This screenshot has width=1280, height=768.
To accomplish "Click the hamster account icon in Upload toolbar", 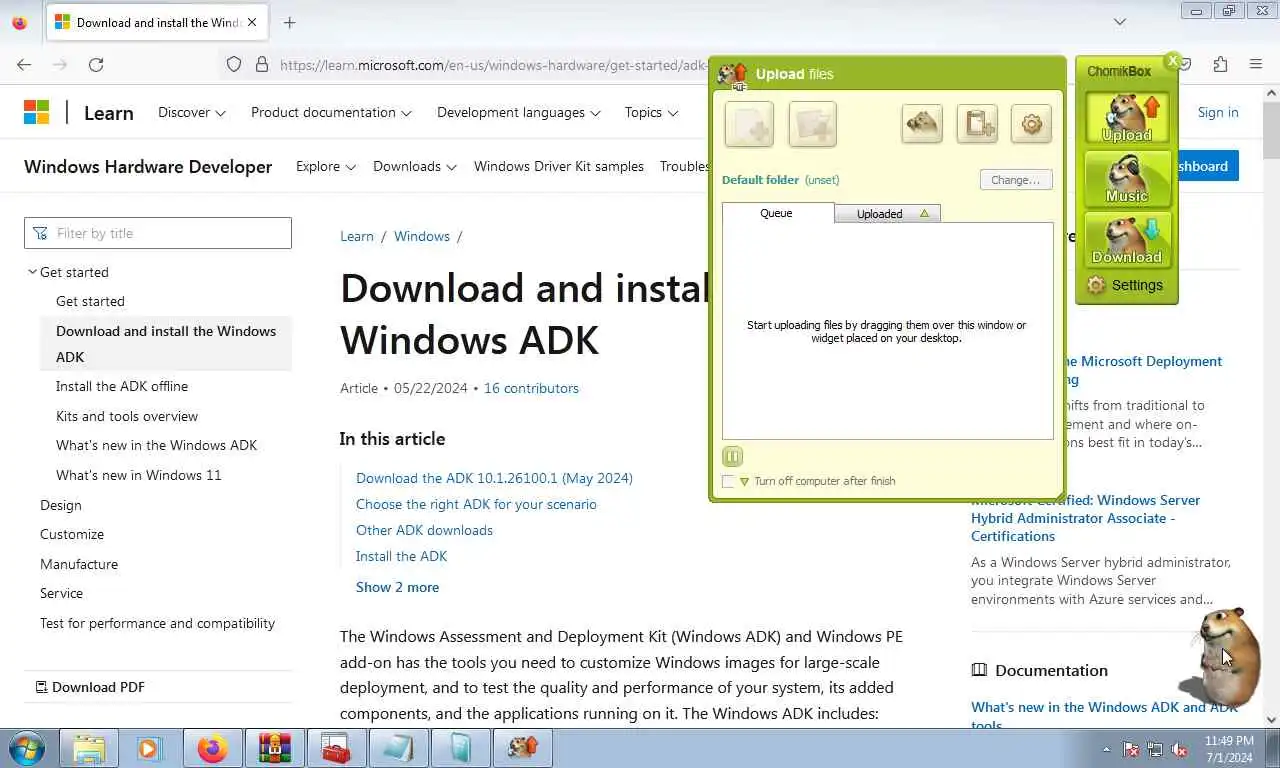I will coord(921,124).
